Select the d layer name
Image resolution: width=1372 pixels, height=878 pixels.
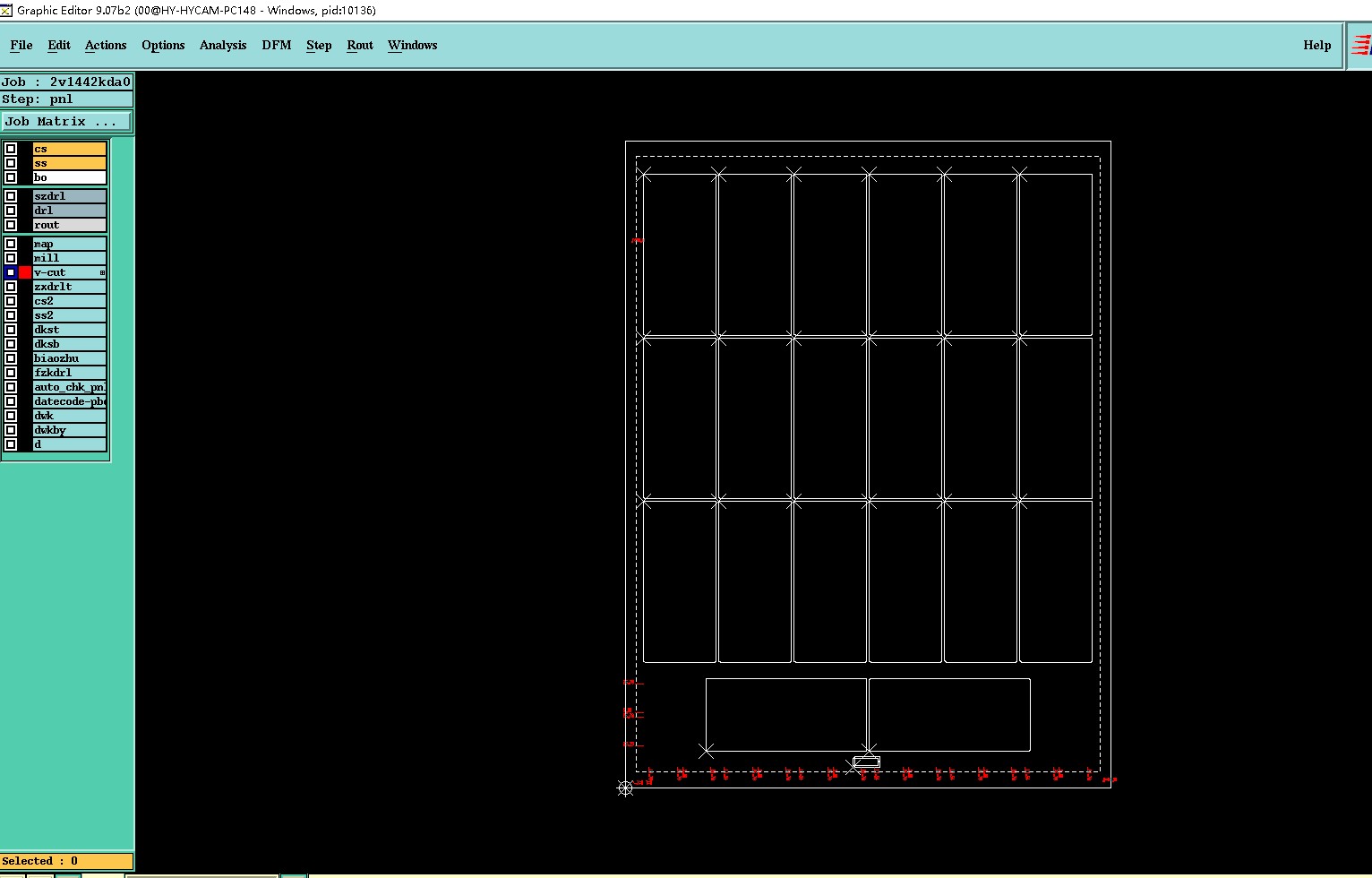(70, 444)
